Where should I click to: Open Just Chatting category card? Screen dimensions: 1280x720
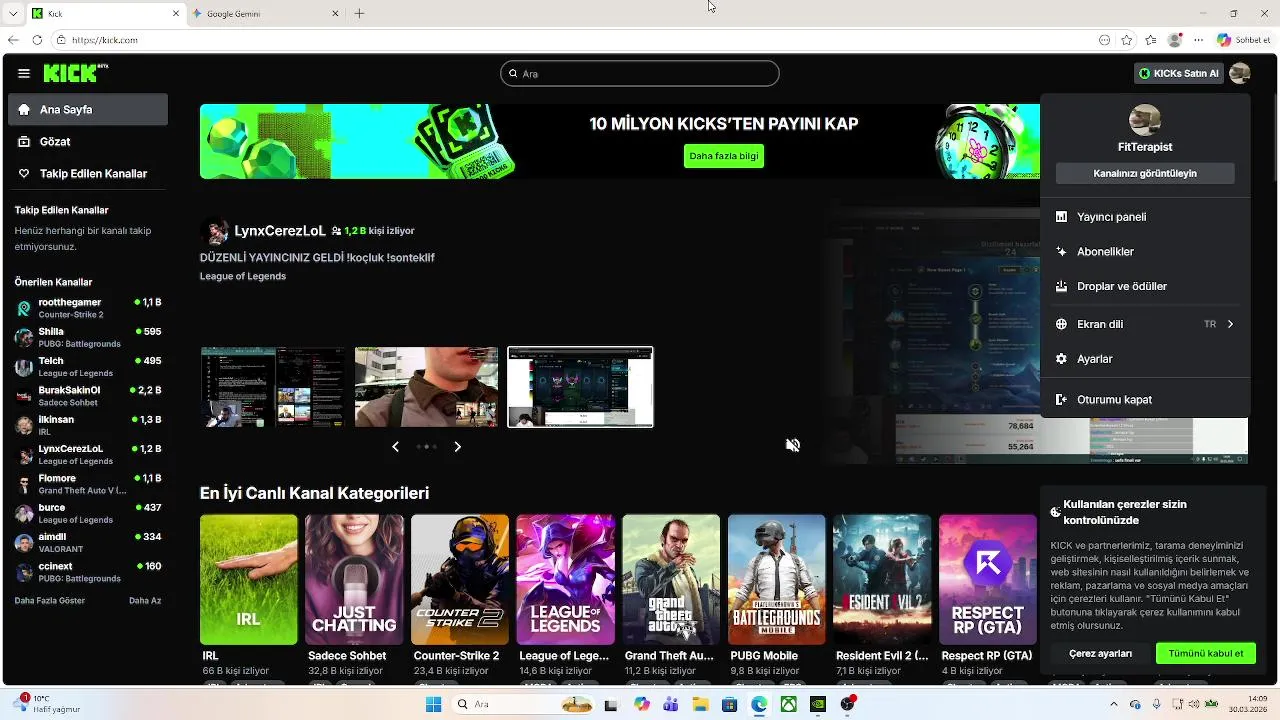pos(354,580)
